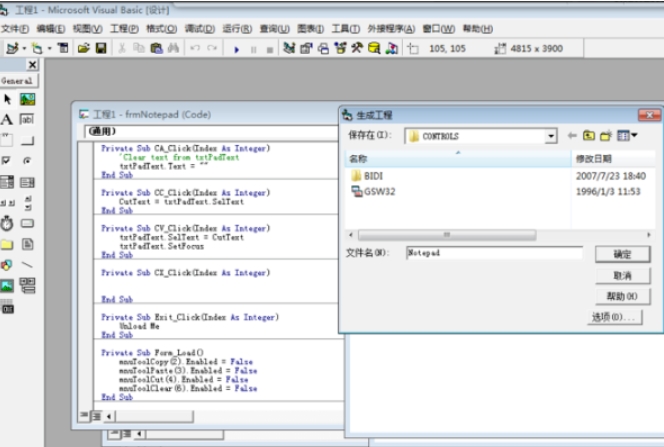Open the Data View Window toolbar icon
The image size is (664, 447).
[374, 48]
